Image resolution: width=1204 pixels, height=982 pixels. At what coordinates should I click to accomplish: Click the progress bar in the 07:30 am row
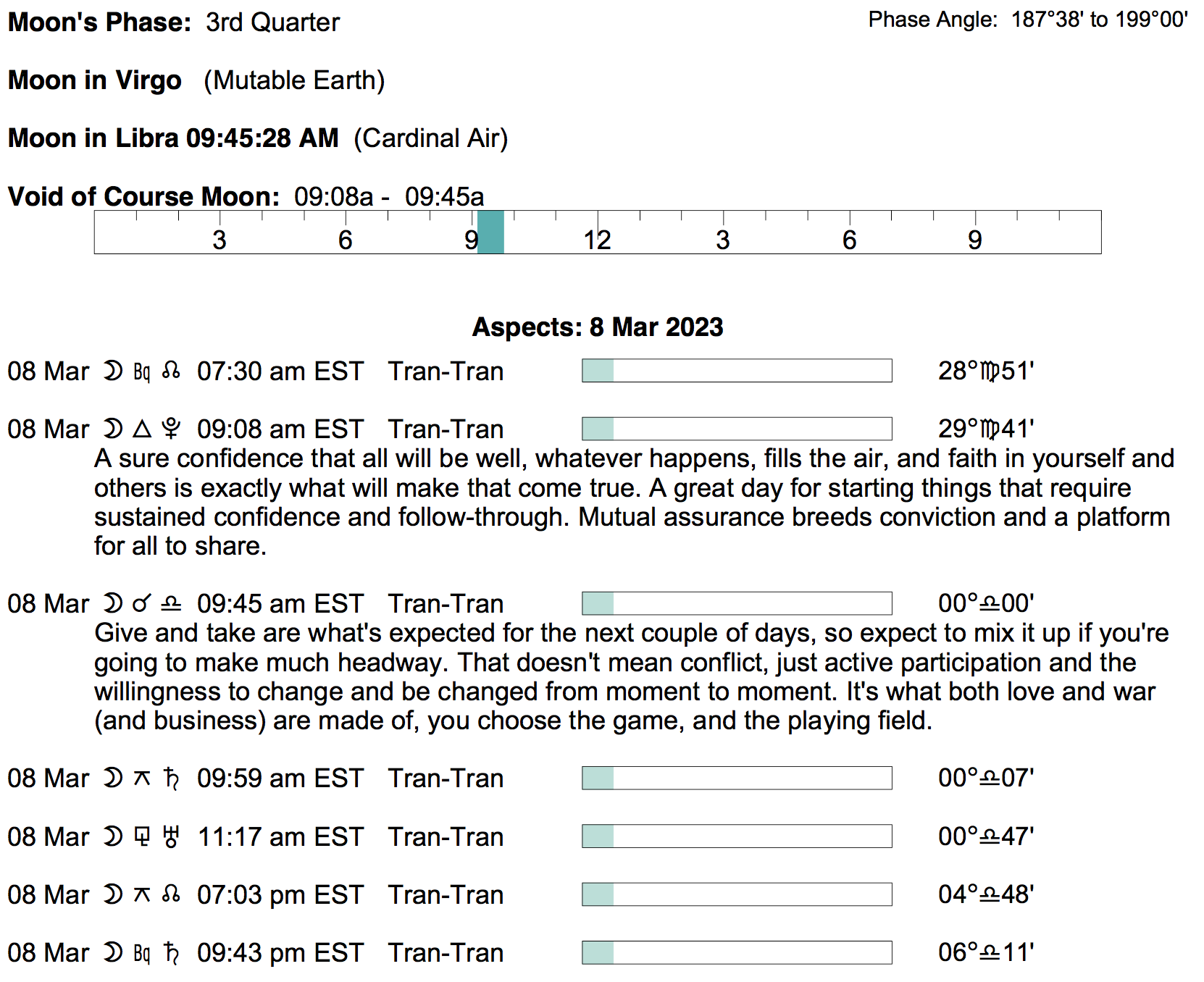click(x=737, y=371)
